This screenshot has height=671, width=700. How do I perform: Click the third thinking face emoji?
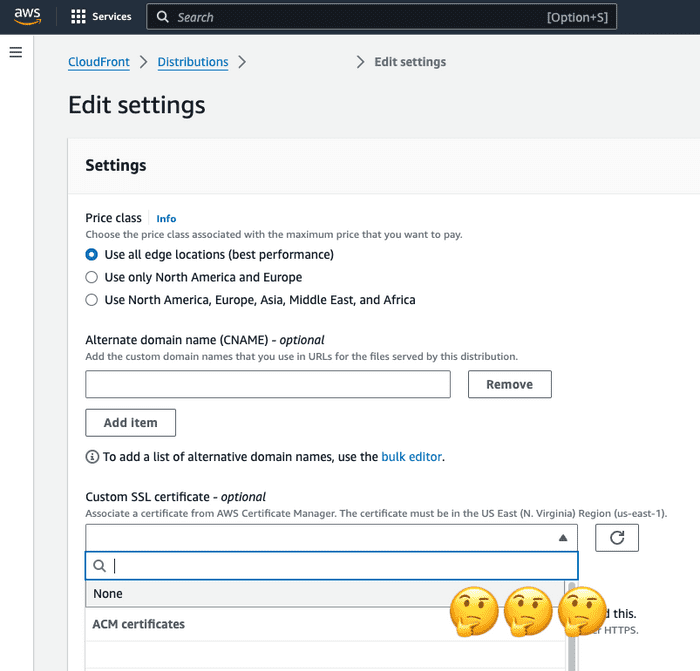click(582, 612)
